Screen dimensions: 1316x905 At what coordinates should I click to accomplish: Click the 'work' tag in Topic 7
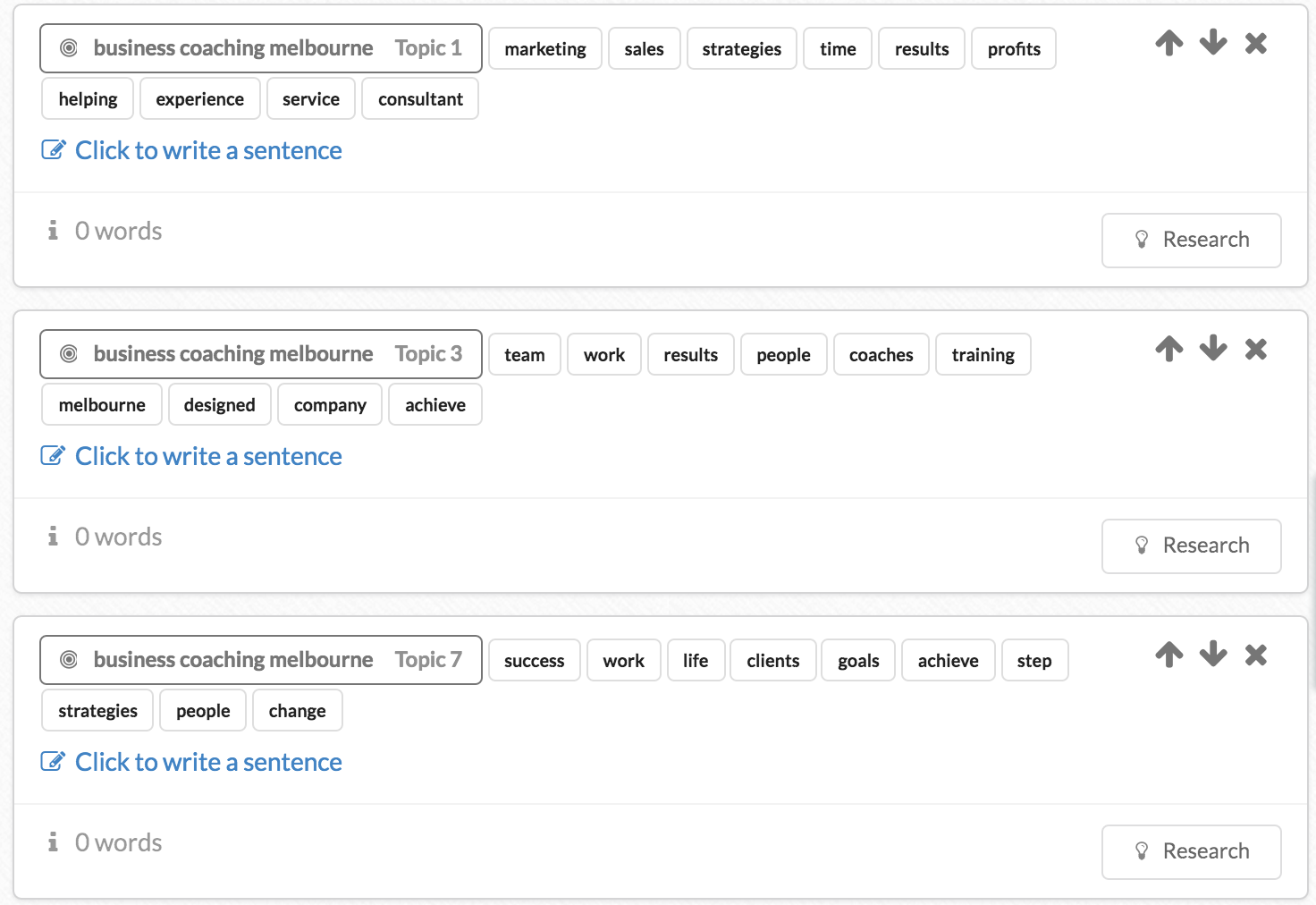click(x=624, y=660)
